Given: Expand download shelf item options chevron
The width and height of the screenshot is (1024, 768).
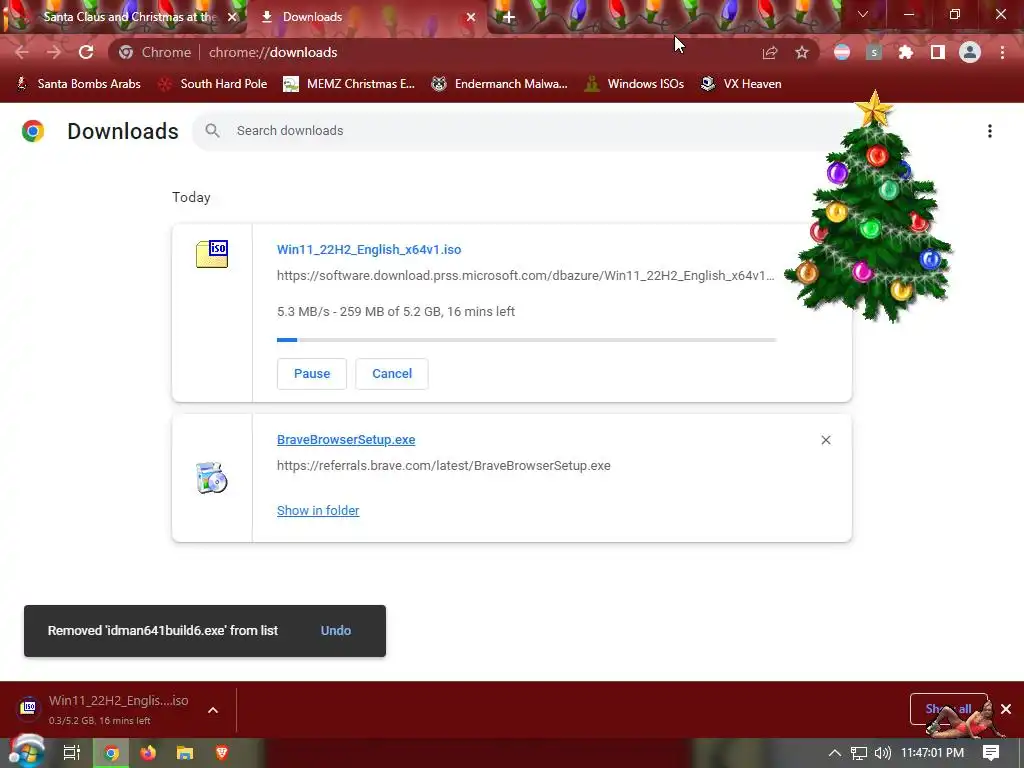Looking at the screenshot, I should 213,710.
